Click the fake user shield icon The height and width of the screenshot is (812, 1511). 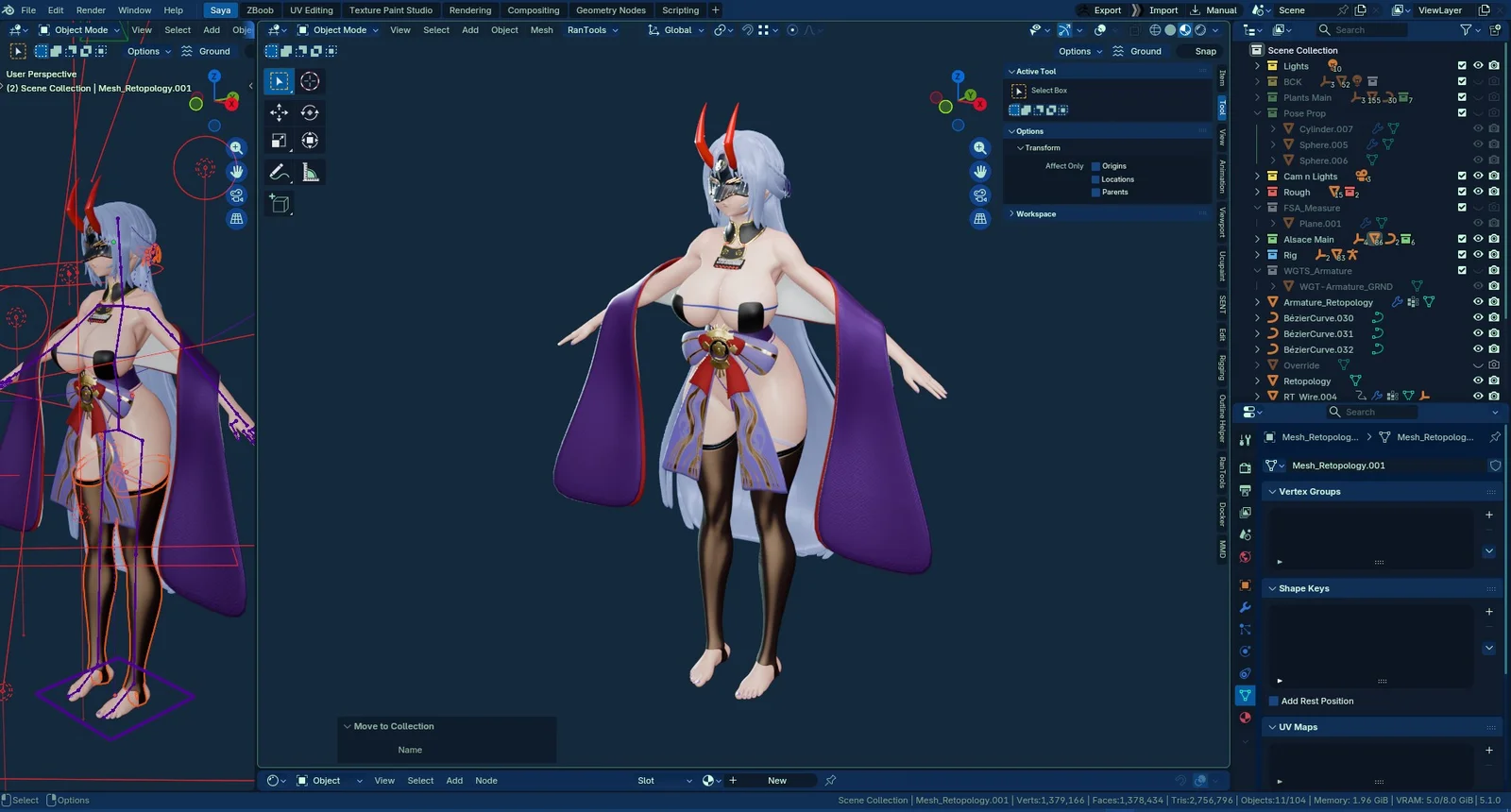click(1495, 465)
